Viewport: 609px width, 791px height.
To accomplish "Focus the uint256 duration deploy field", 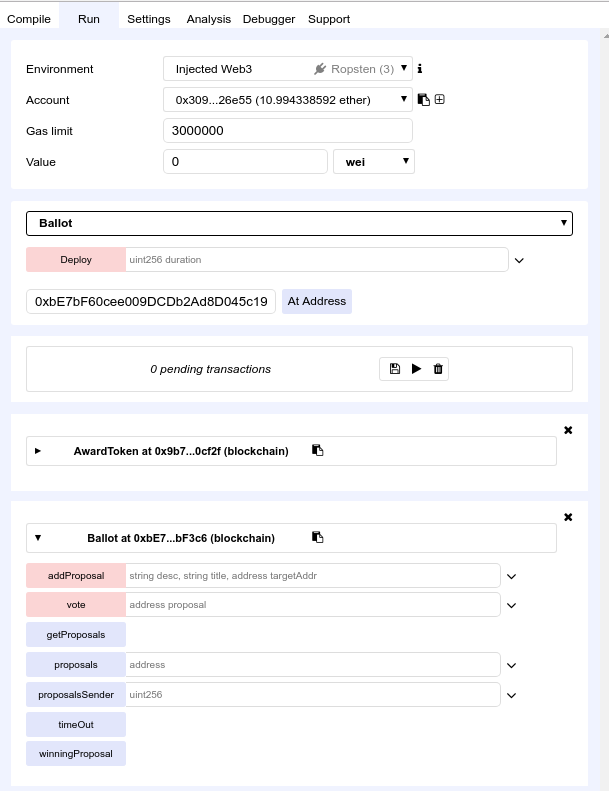I will [316, 260].
